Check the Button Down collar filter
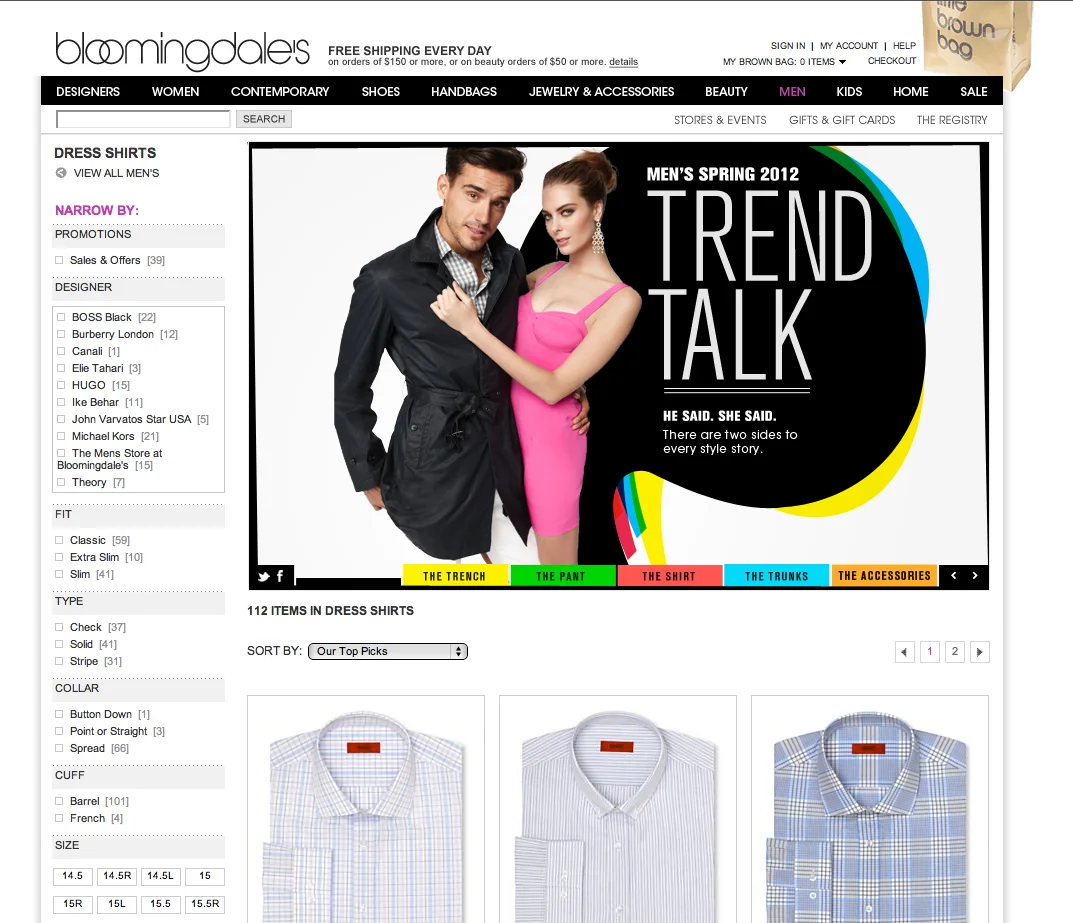 pyautogui.click(x=60, y=714)
